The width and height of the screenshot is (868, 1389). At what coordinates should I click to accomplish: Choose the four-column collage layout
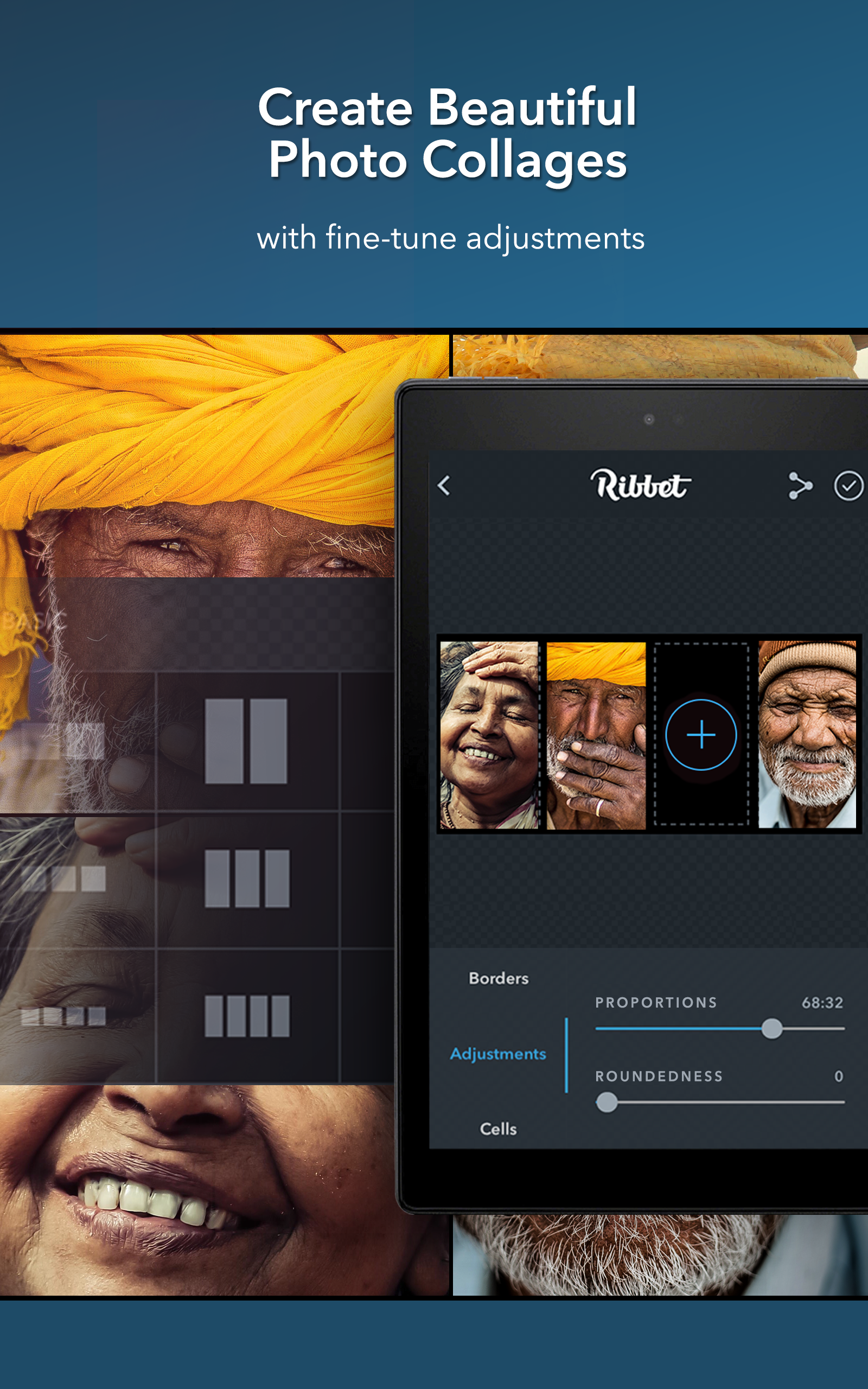click(x=247, y=1016)
